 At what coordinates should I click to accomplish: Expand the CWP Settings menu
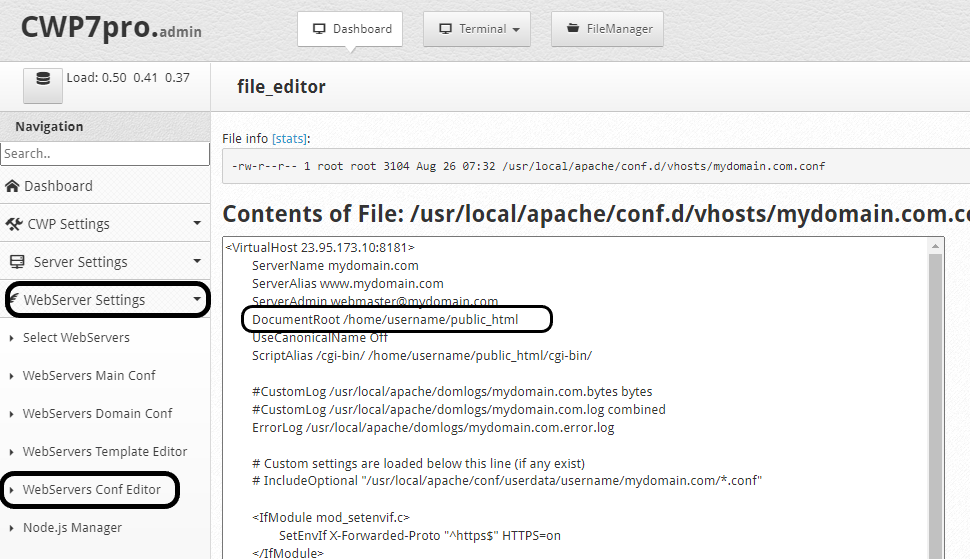point(105,224)
